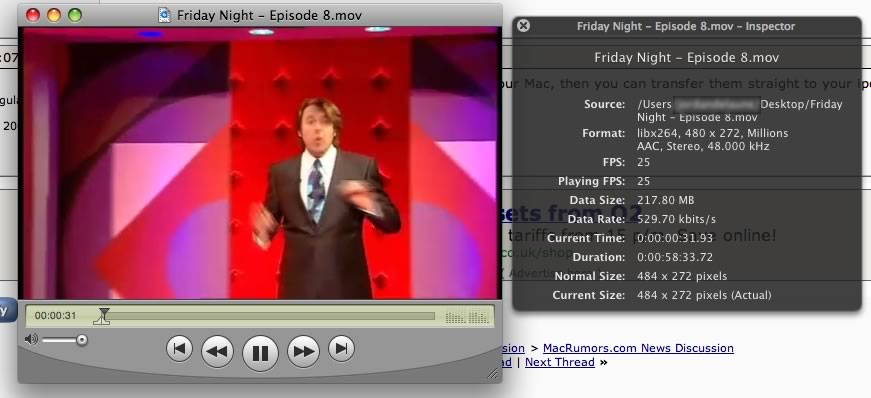Click the Playing FPS value in Inspector

[644, 181]
